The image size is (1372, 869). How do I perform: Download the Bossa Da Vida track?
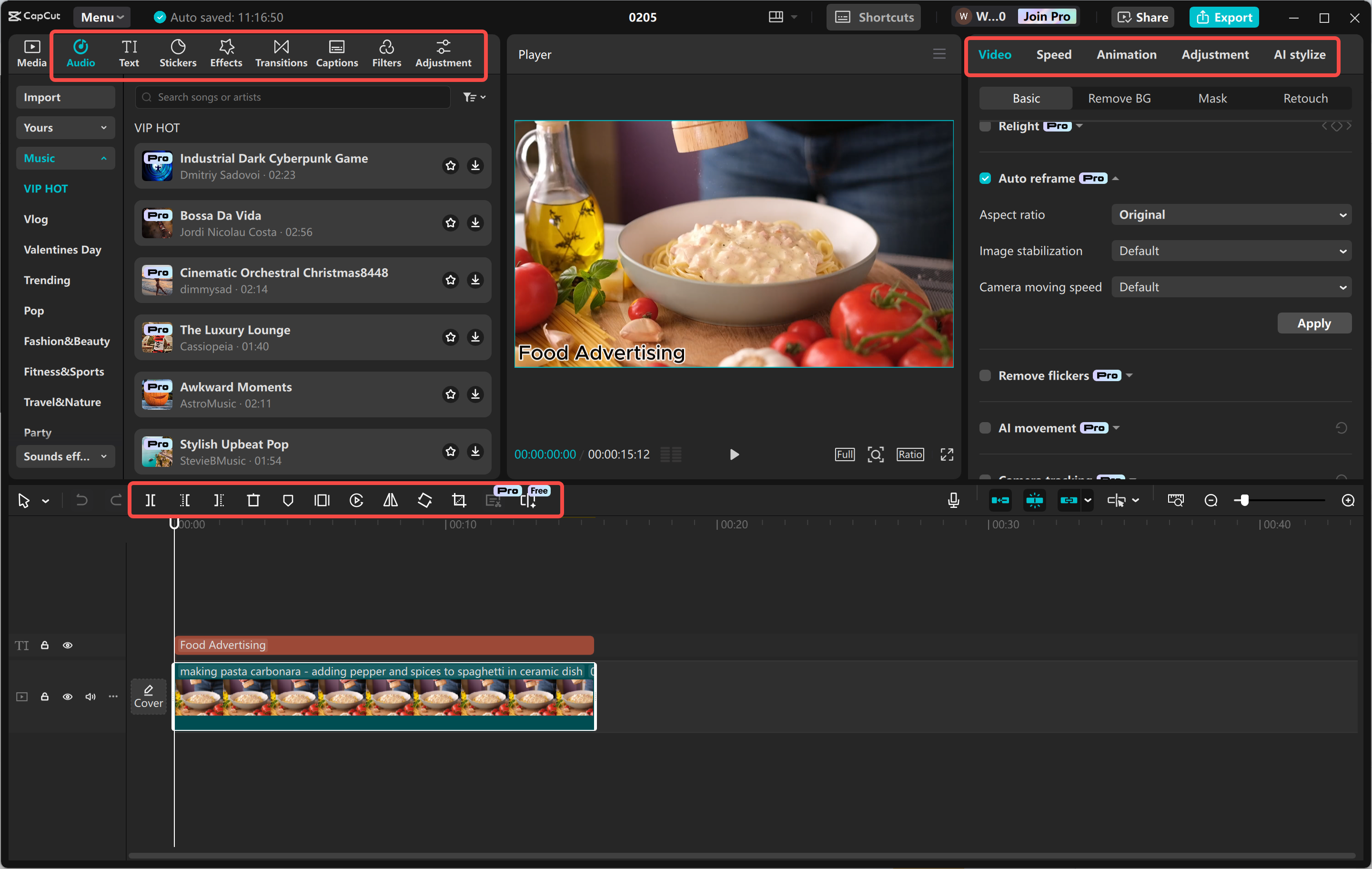(475, 223)
